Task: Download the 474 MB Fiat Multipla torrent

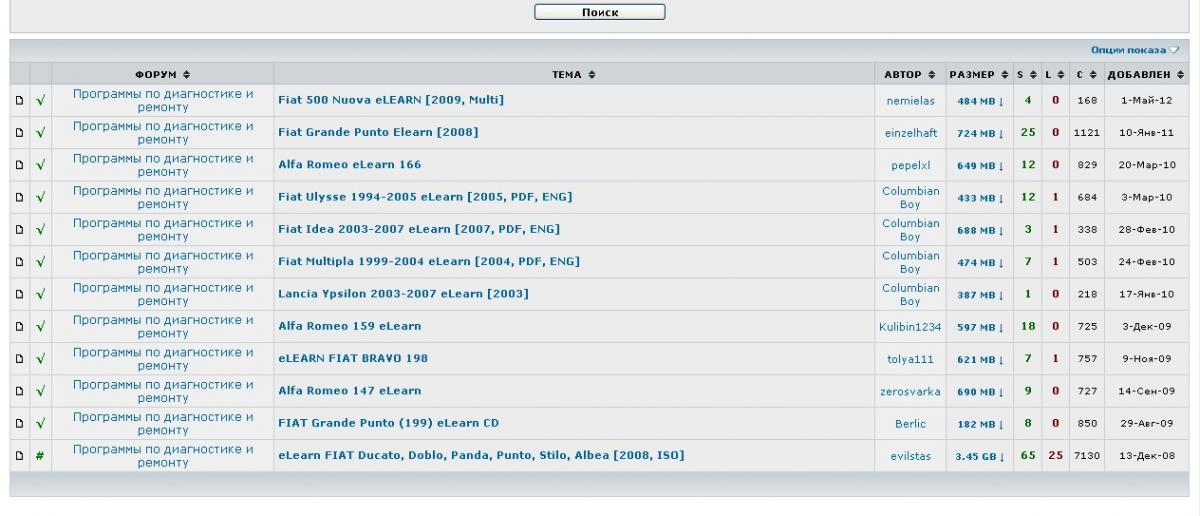Action: (x=979, y=263)
